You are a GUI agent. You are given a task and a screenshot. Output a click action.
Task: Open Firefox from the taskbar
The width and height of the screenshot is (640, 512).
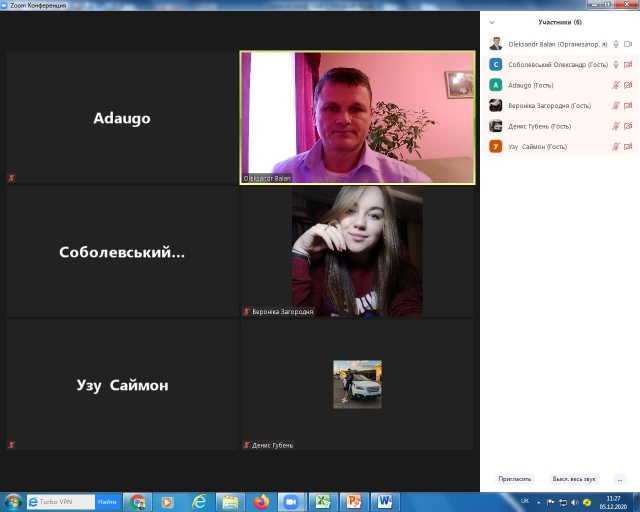pos(261,502)
